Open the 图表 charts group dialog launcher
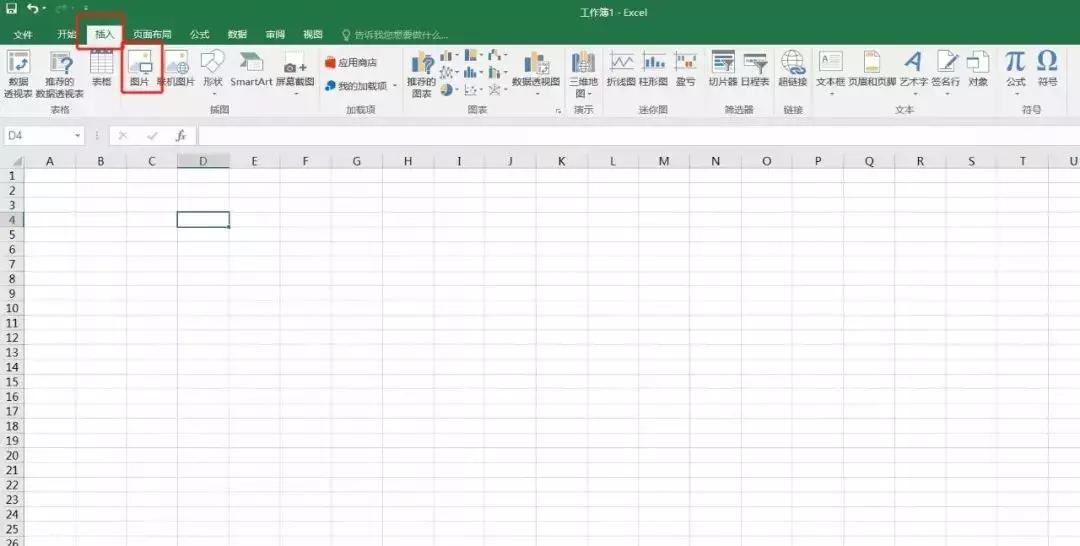 [x=558, y=110]
